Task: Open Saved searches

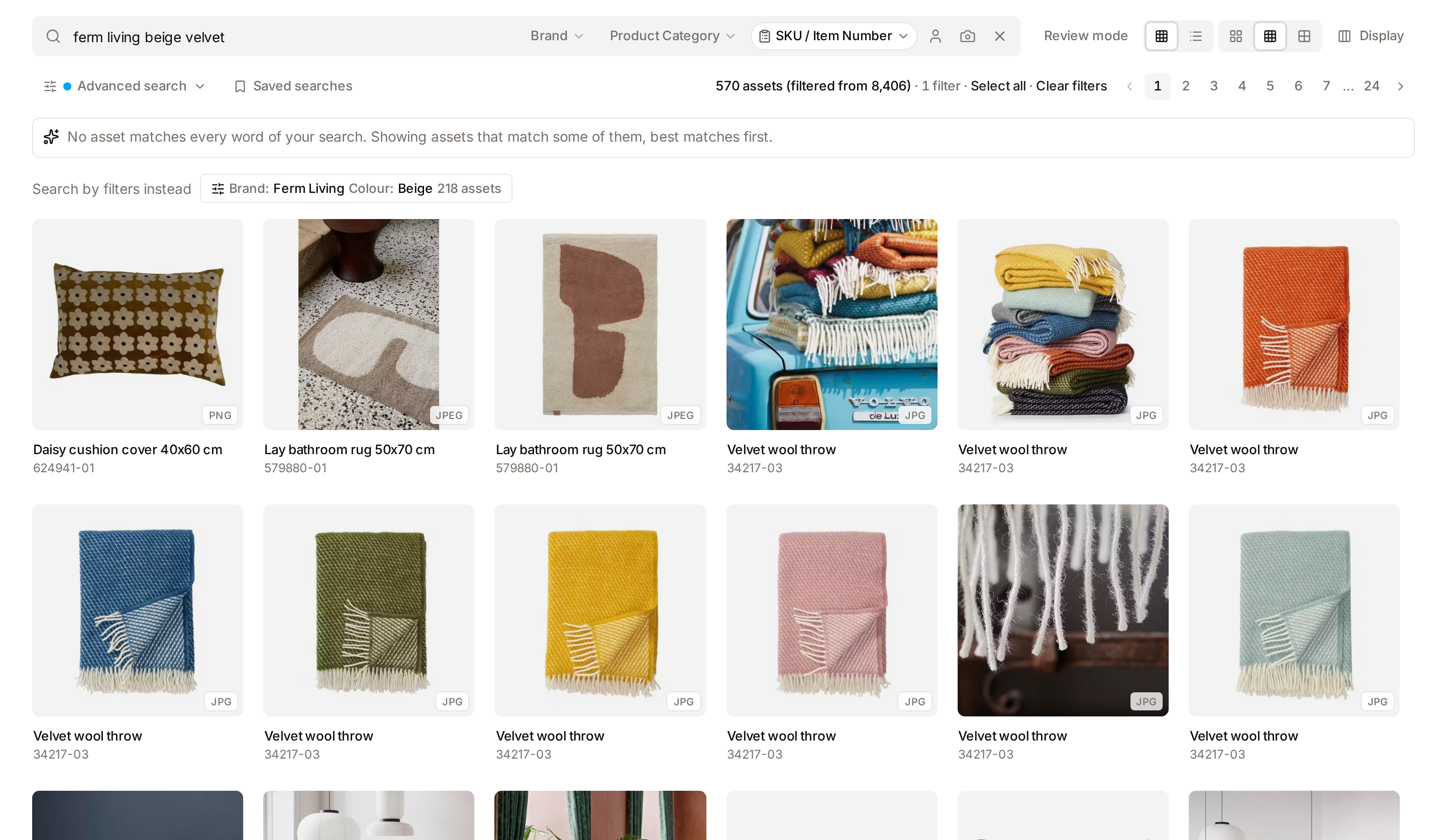Action: click(x=293, y=86)
